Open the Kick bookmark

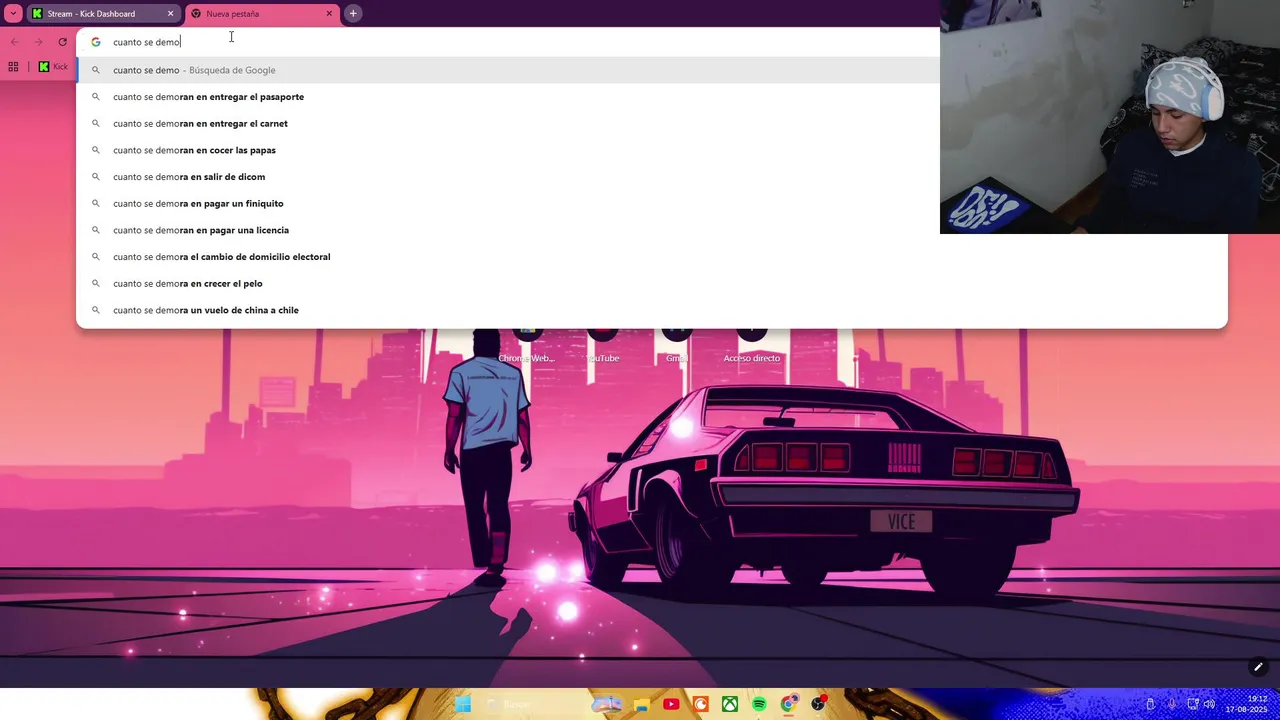click(53, 67)
